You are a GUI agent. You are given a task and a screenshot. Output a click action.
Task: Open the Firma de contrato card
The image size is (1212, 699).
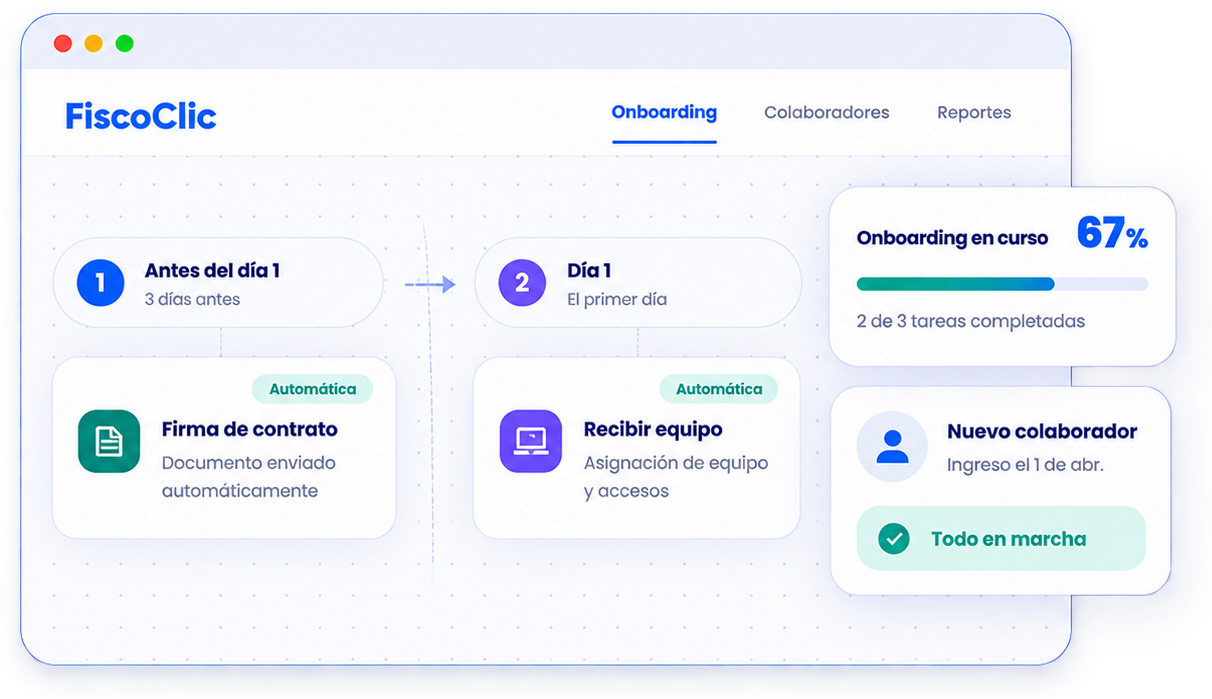click(x=224, y=448)
